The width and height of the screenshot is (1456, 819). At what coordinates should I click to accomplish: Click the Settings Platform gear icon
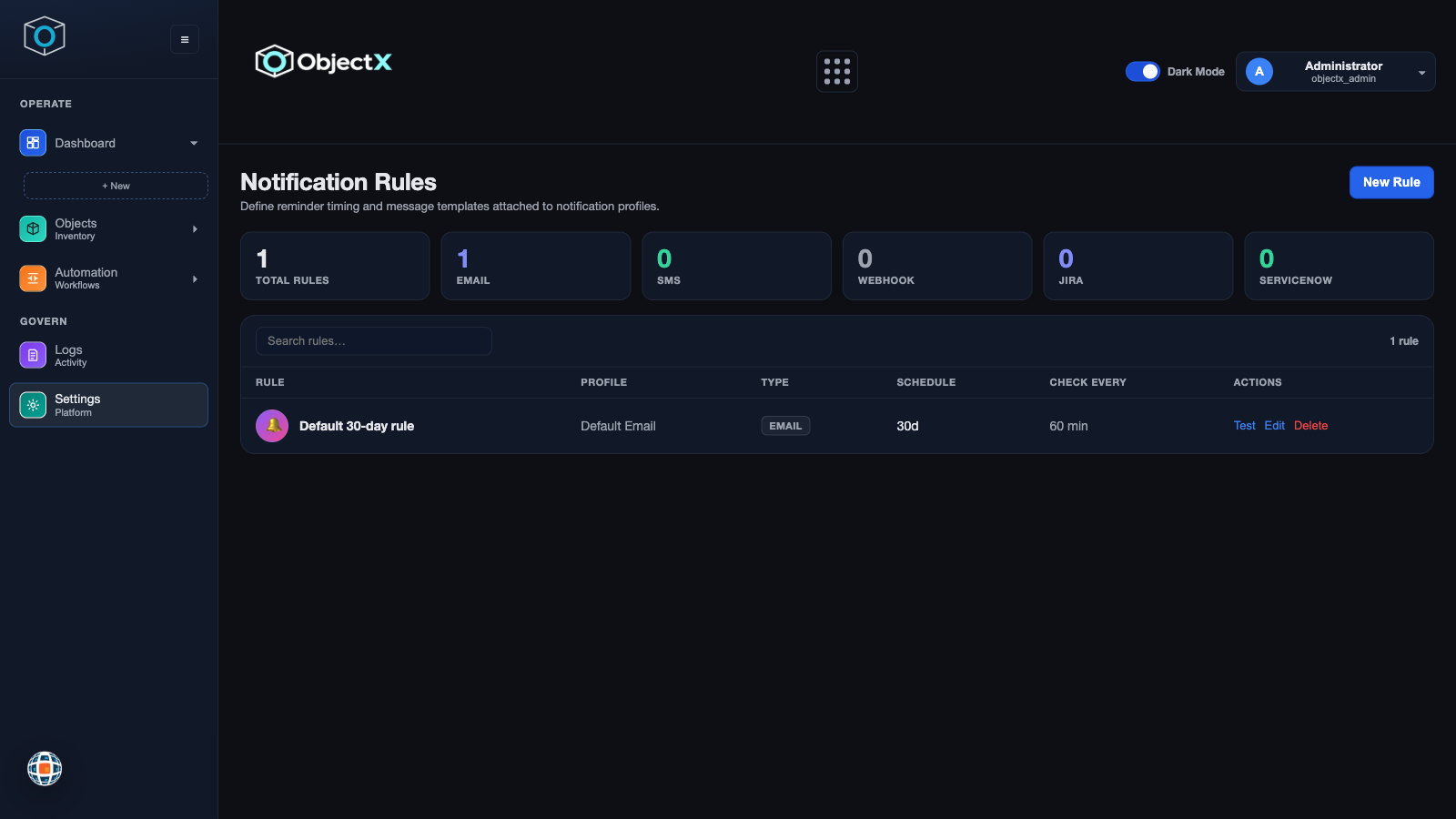33,405
